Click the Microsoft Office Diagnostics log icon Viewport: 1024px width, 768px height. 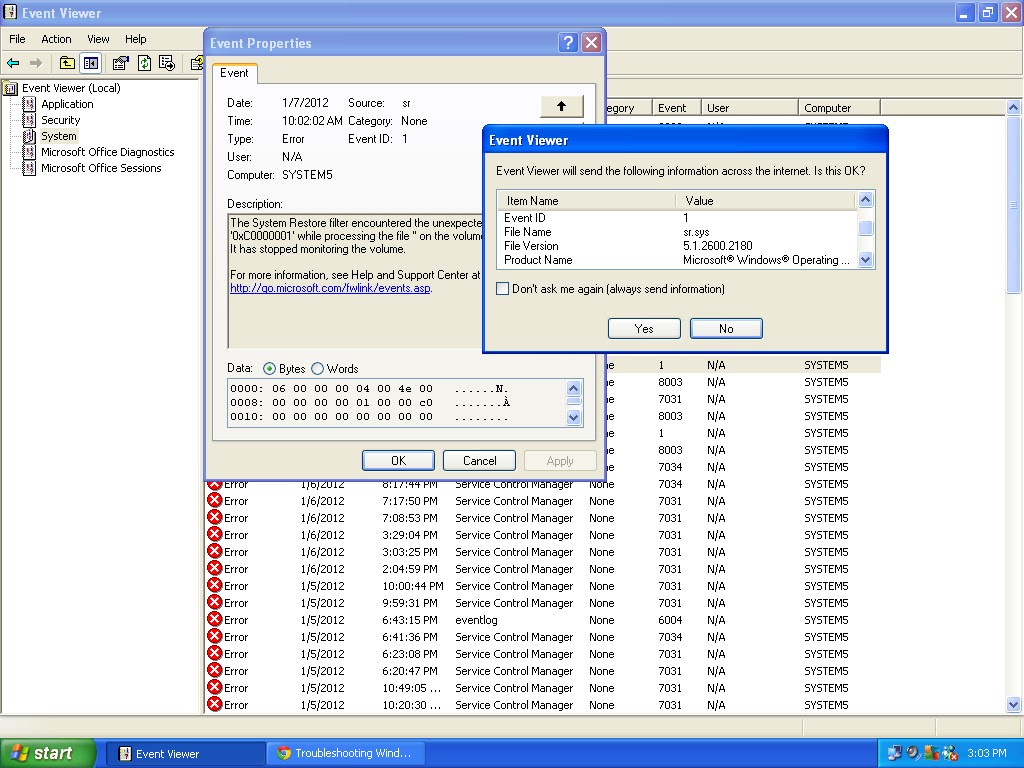pos(29,152)
